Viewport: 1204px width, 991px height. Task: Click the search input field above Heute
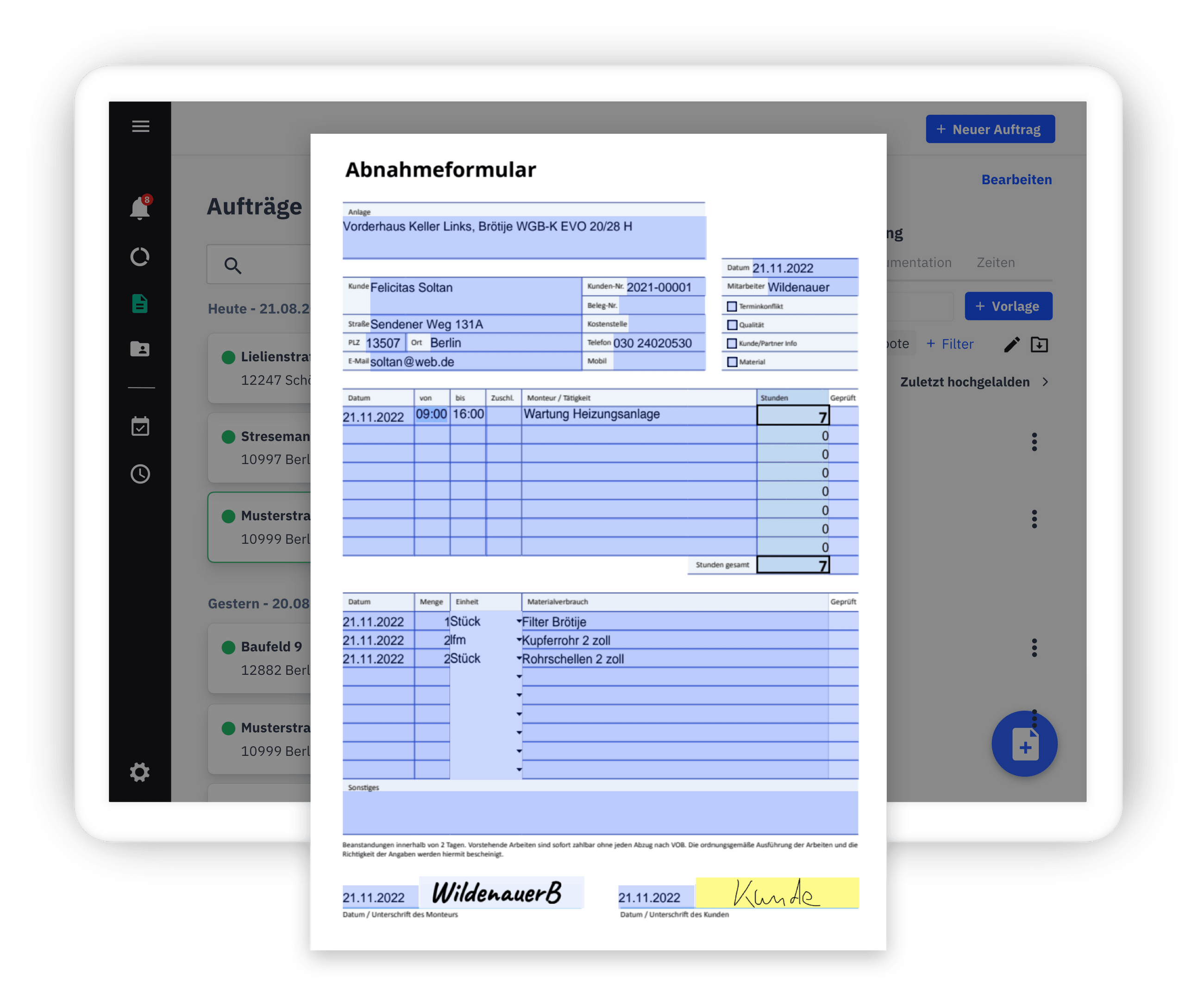pos(269,265)
